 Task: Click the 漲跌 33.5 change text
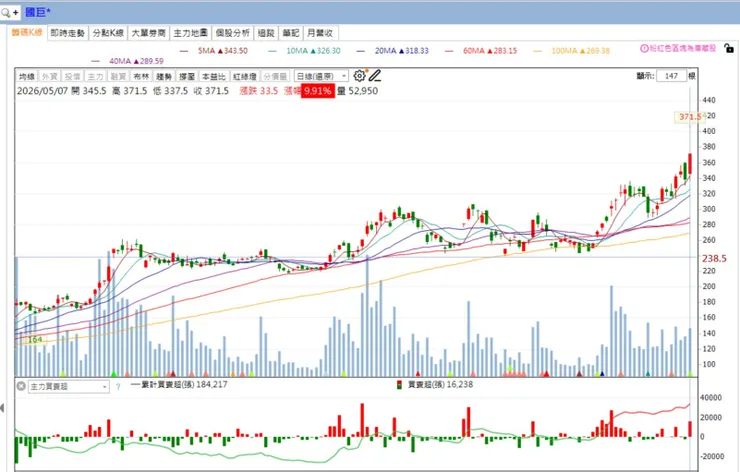coord(259,91)
